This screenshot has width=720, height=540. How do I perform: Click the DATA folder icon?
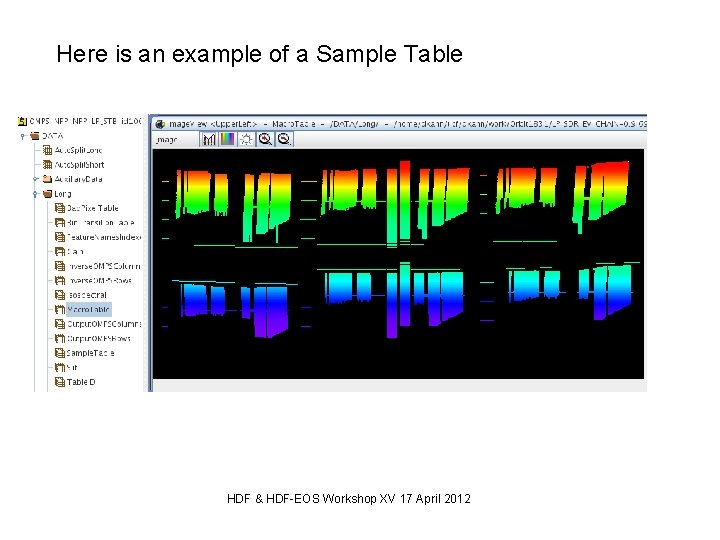[x=35, y=136]
